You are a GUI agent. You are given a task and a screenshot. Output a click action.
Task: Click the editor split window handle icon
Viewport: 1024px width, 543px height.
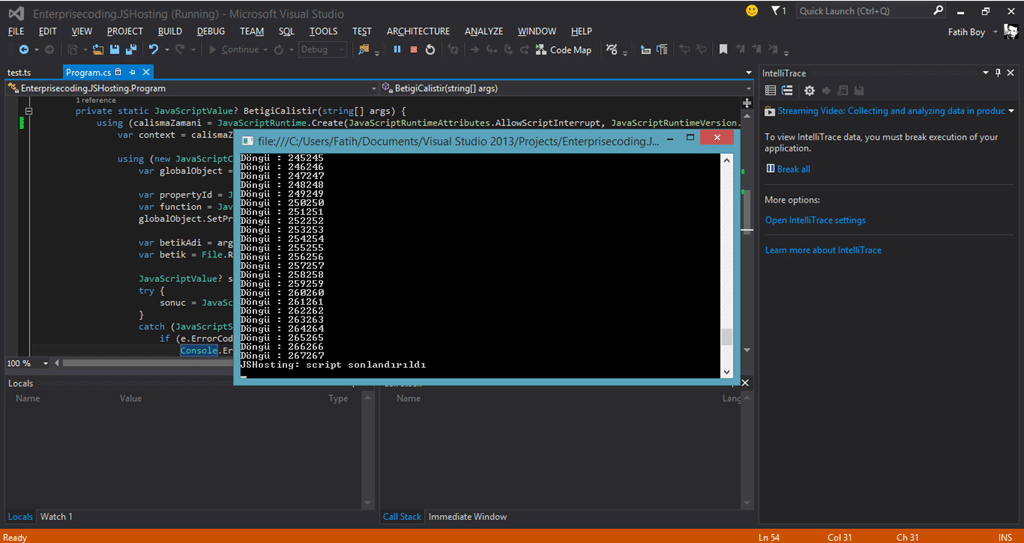[x=747, y=103]
